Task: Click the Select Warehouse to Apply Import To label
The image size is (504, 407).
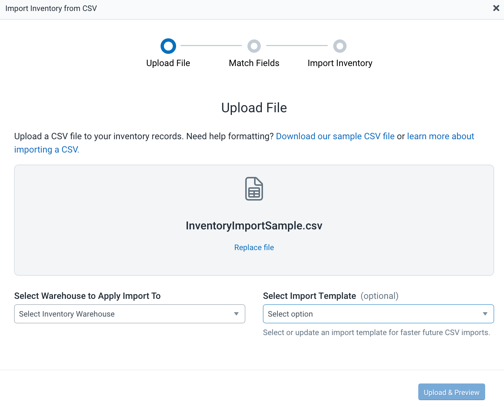Action: [x=87, y=296]
